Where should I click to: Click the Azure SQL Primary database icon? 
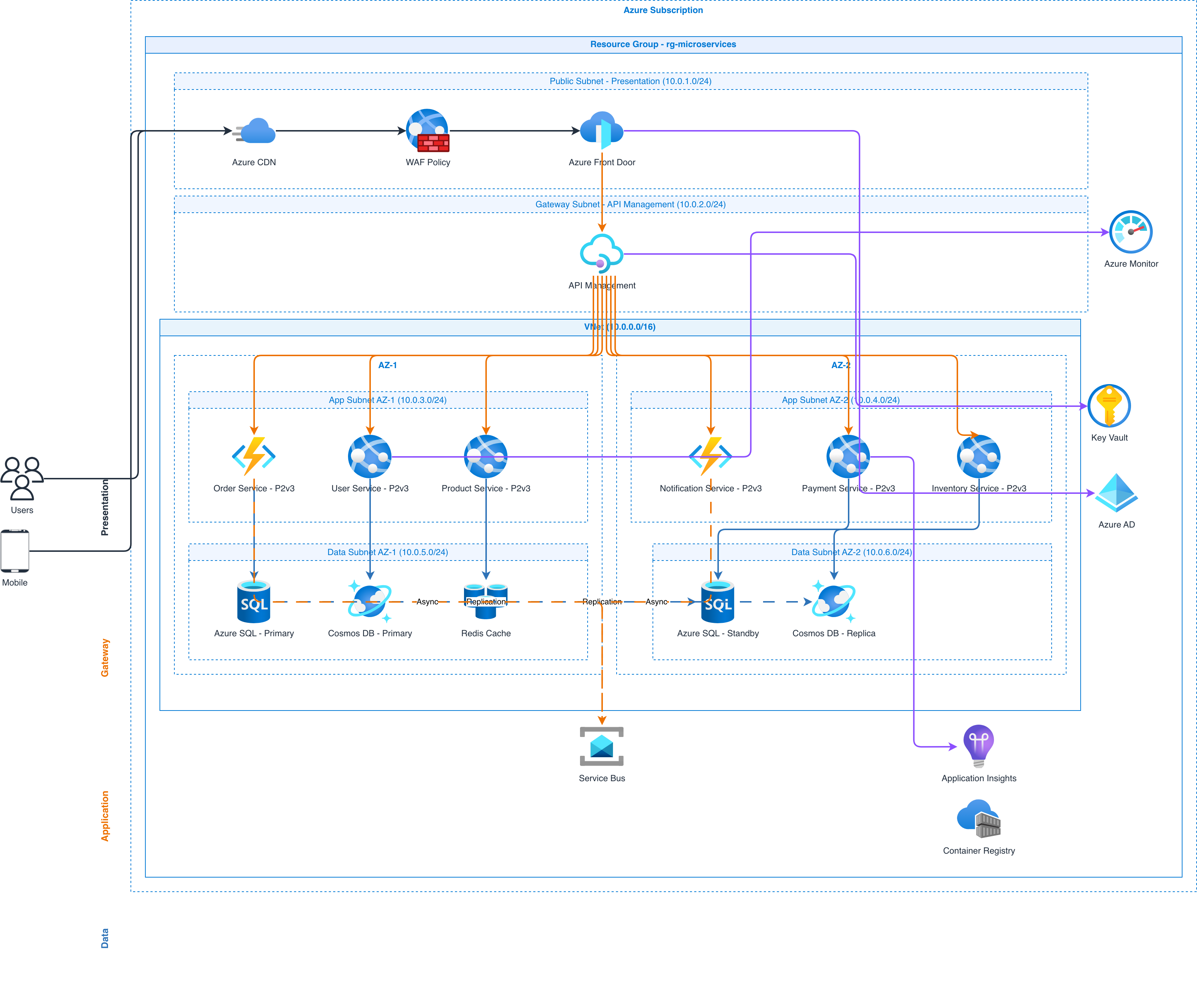coord(254,602)
